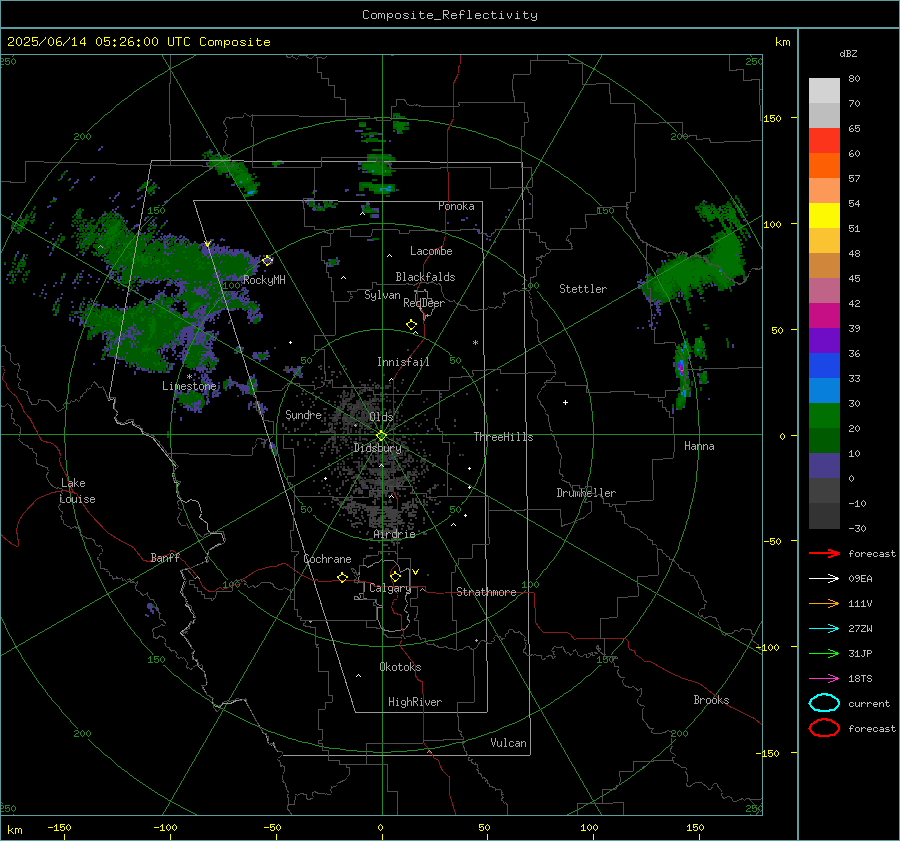This screenshot has width=900, height=841.
Task: Click the Stettler town label
Action: [583, 289]
